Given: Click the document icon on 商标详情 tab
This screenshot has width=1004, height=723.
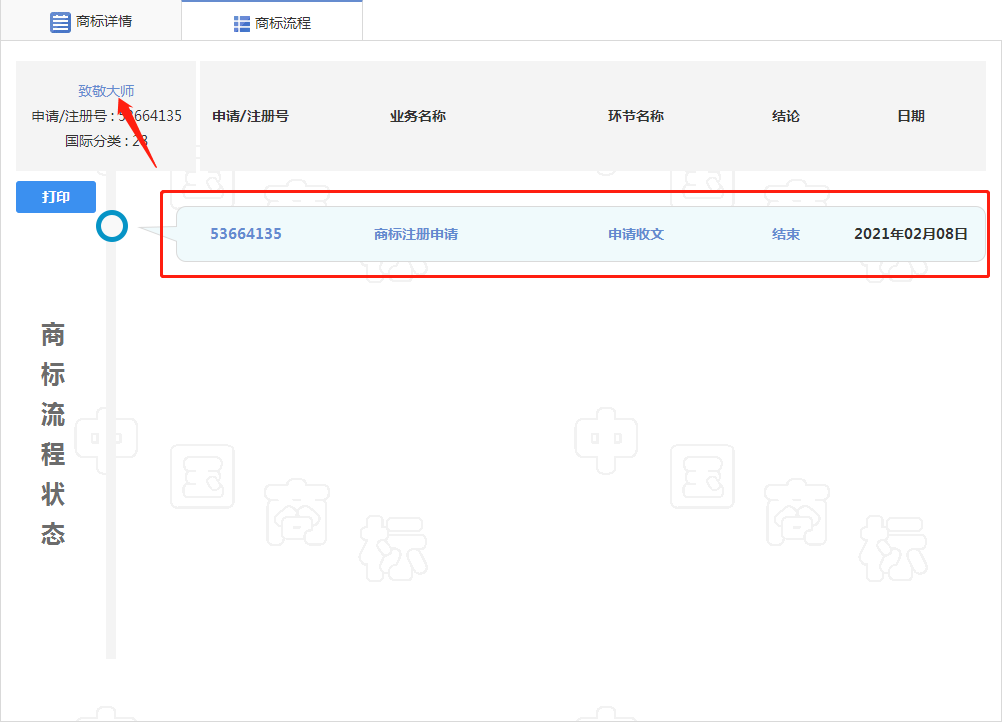Looking at the screenshot, I should click(60, 22).
